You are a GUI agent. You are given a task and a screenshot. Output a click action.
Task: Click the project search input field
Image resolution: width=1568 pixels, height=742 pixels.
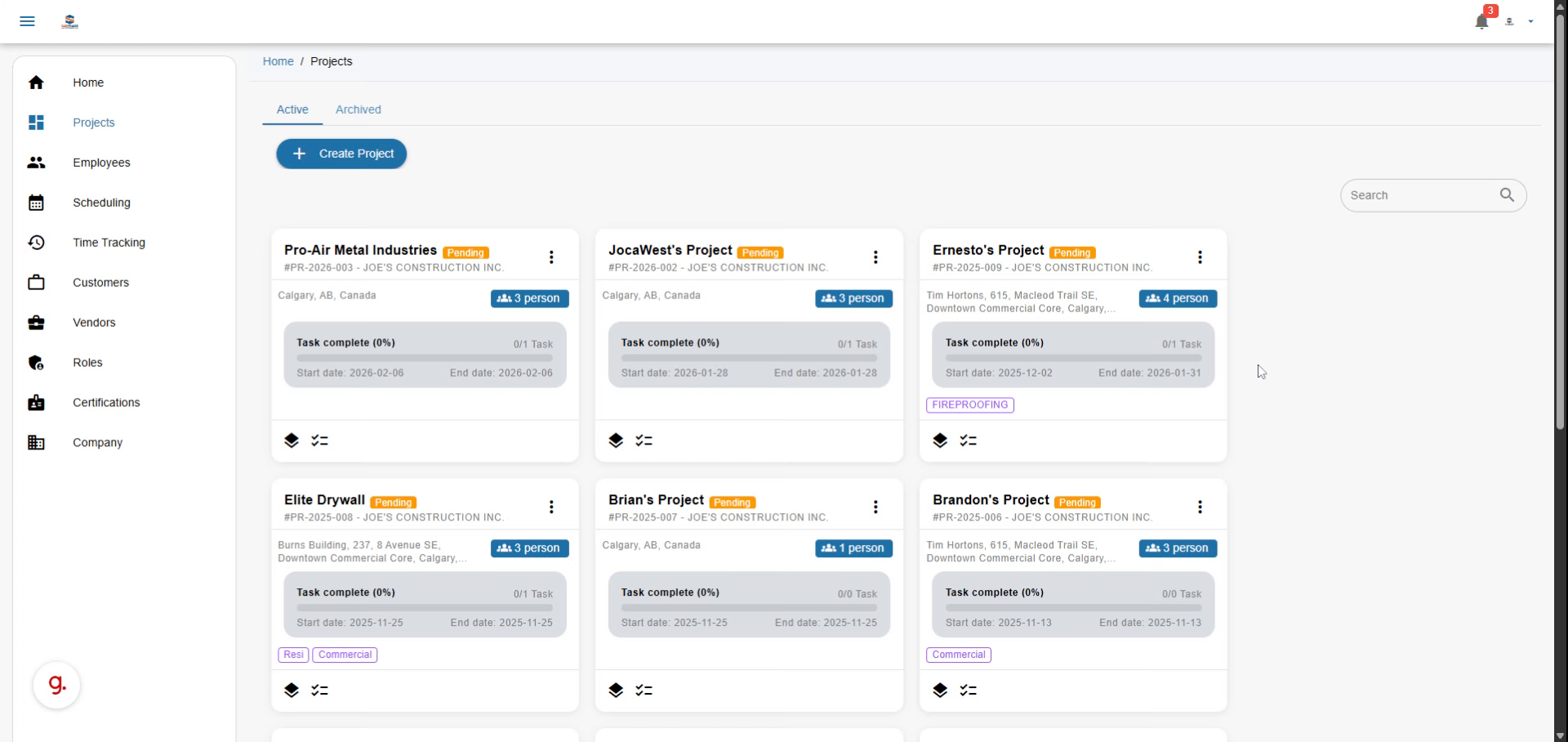pos(1417,195)
